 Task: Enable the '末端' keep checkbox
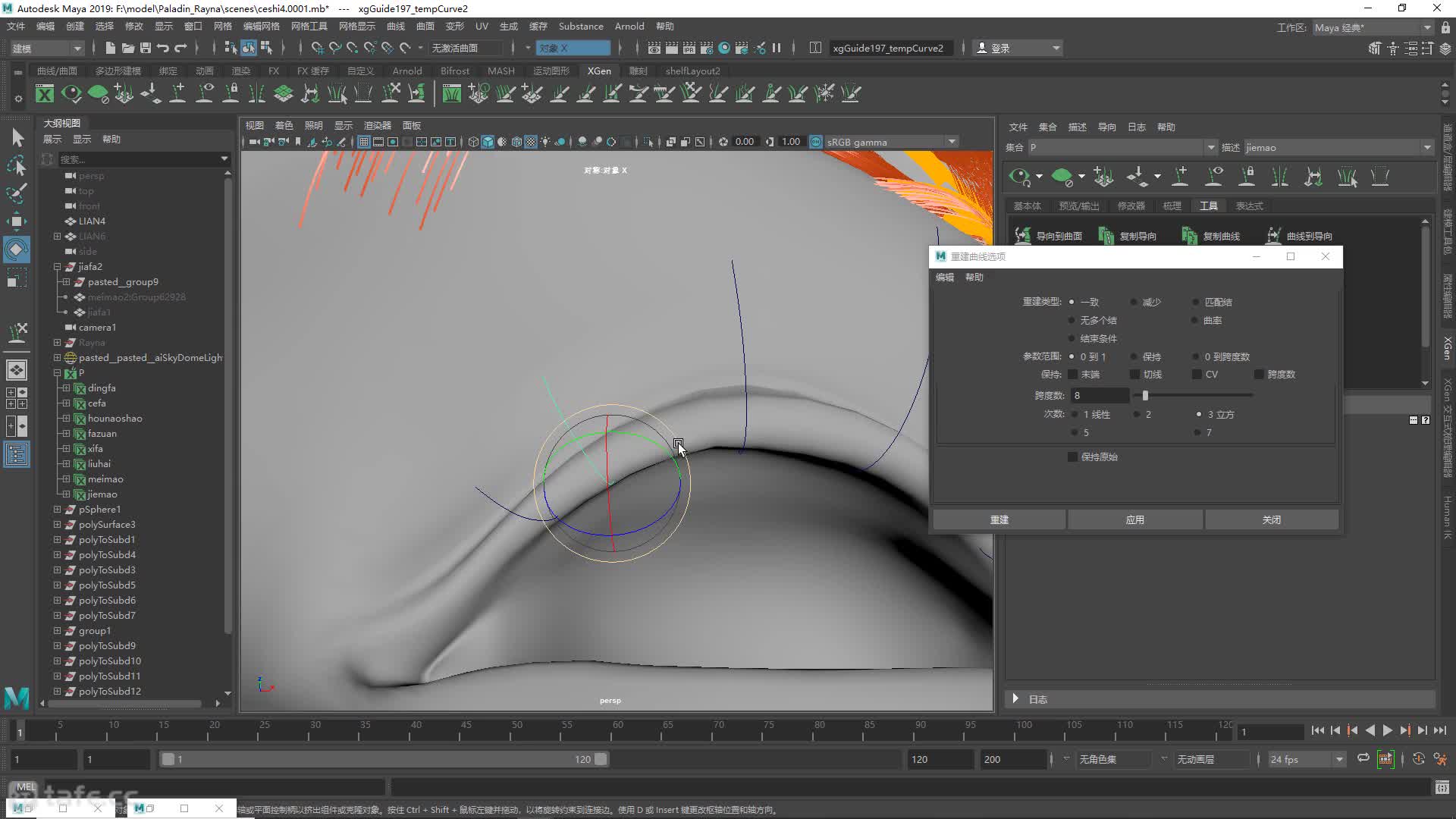[x=1072, y=375]
